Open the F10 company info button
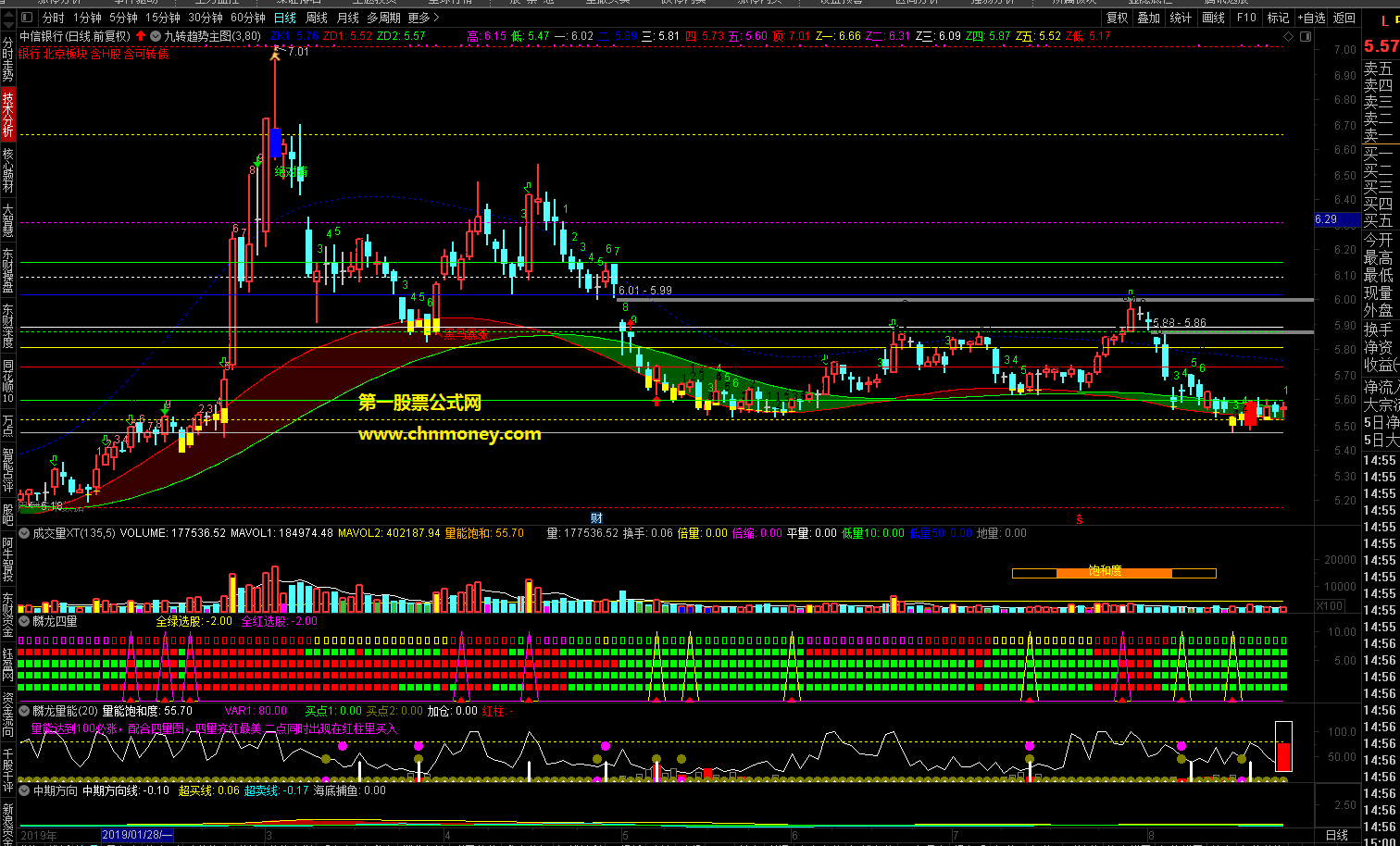This screenshot has width=1400, height=846. 1246,18
